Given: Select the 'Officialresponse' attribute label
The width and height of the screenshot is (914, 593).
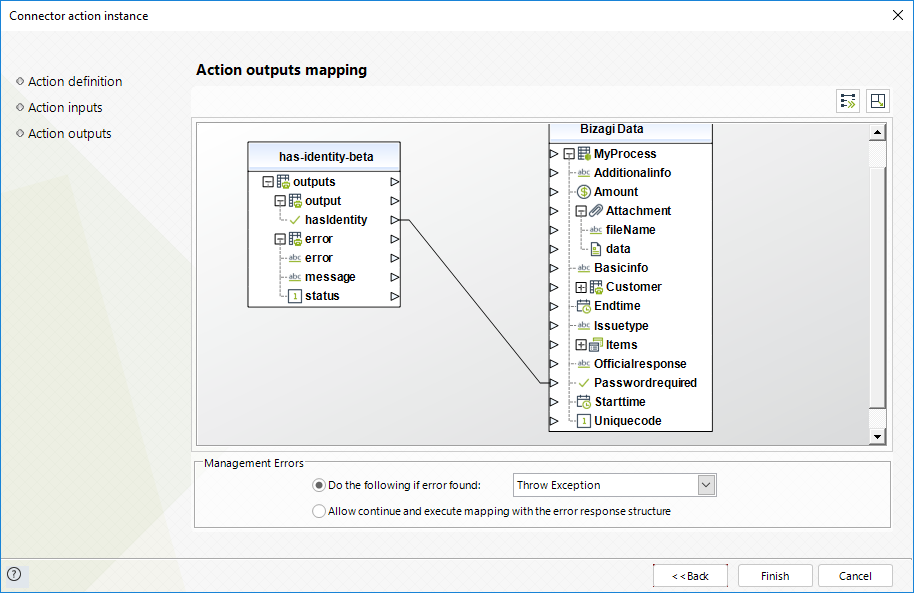Looking at the screenshot, I should [x=640, y=364].
